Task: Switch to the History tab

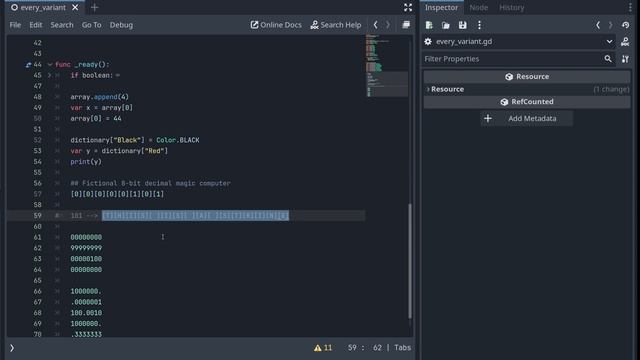Action: coord(511,7)
